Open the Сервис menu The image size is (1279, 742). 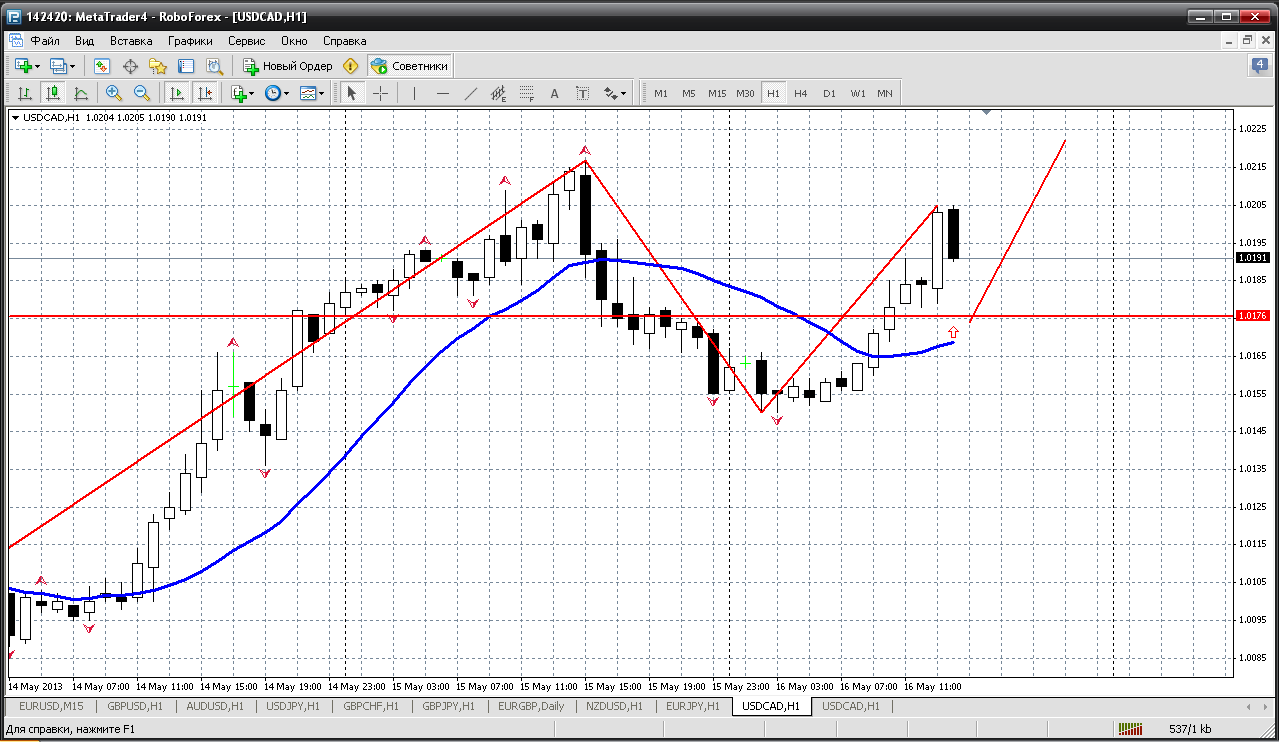(246, 41)
